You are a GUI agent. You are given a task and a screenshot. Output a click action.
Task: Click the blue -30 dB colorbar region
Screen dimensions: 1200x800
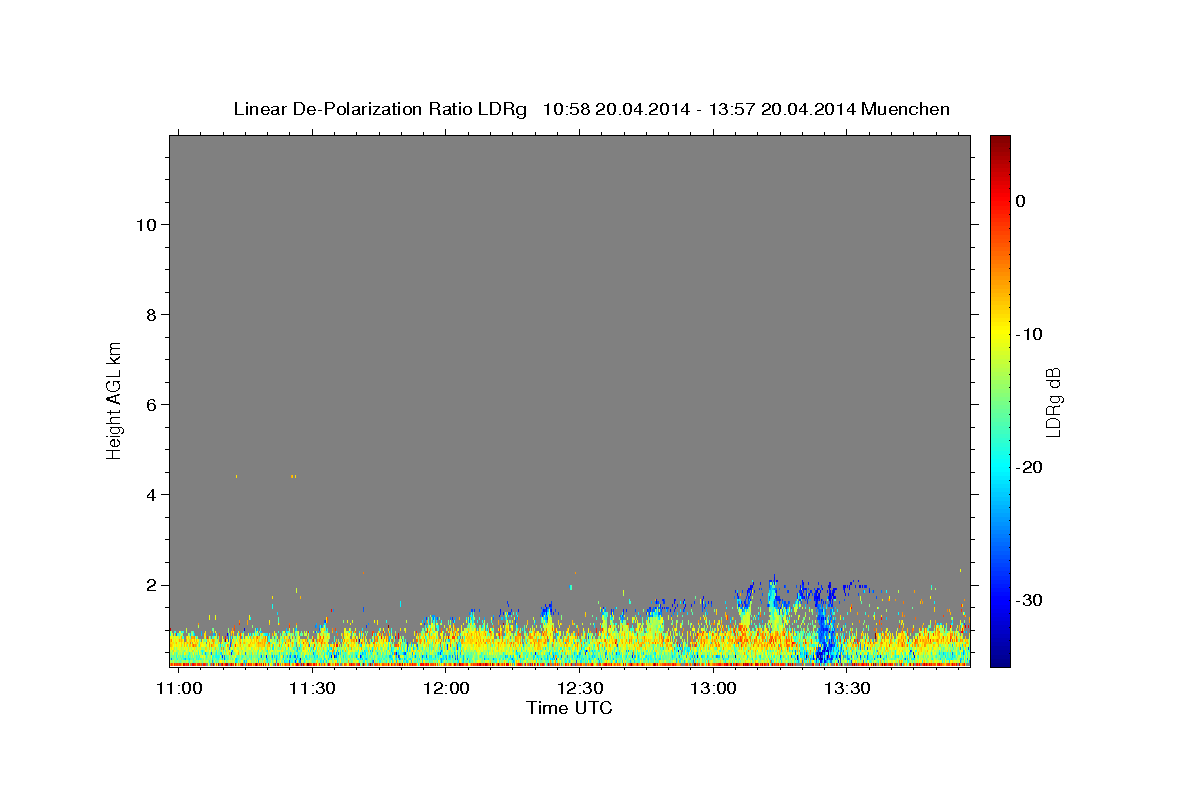(1000, 600)
